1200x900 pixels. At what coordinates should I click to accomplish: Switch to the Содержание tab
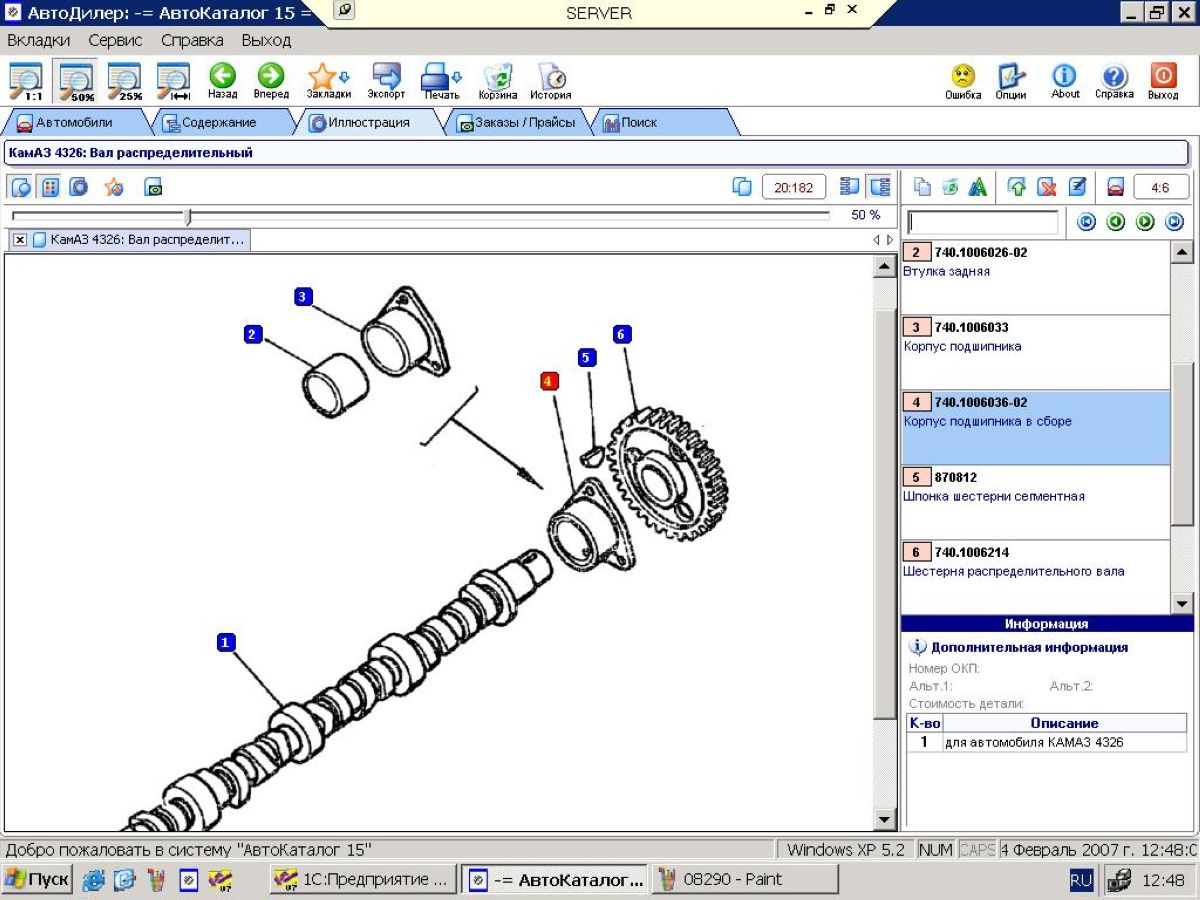click(218, 122)
